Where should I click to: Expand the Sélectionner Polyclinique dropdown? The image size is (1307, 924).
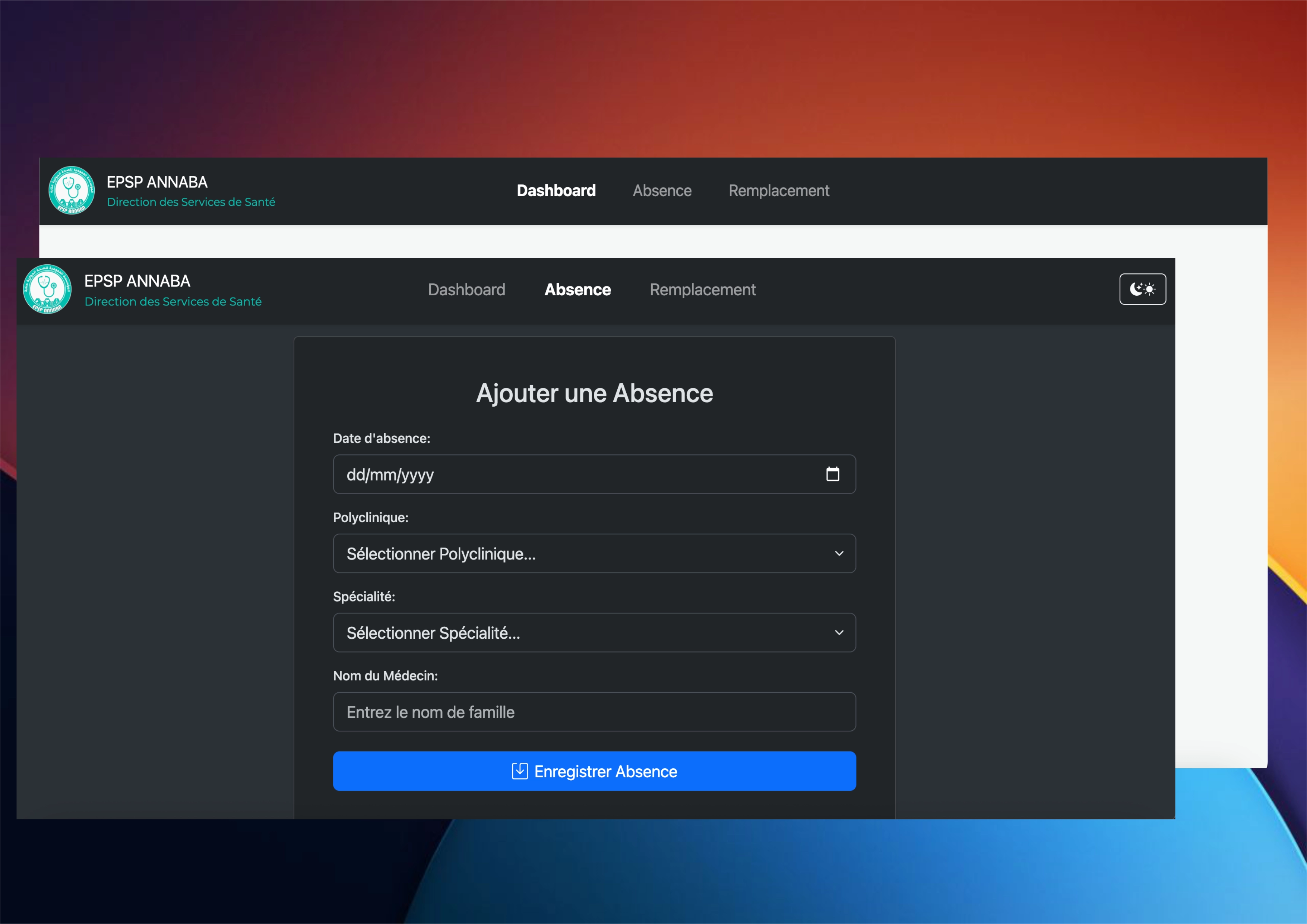click(594, 553)
